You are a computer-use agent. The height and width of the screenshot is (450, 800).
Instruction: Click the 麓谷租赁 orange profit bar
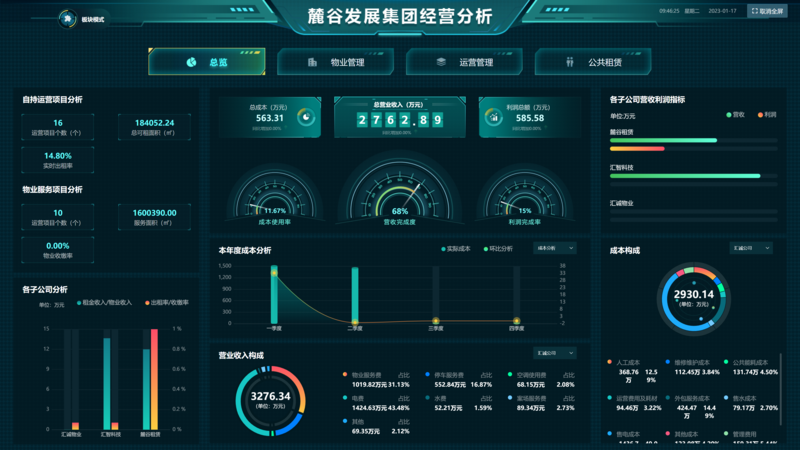pyautogui.click(x=637, y=149)
